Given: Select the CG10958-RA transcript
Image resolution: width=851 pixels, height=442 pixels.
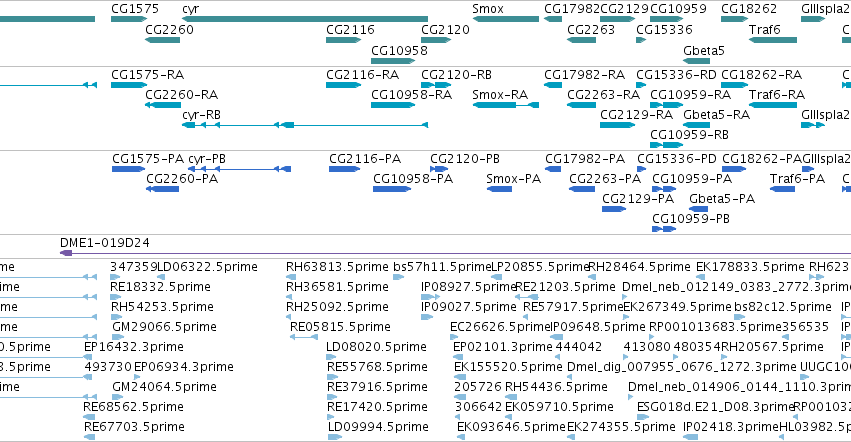Looking at the screenshot, I should click(393, 105).
